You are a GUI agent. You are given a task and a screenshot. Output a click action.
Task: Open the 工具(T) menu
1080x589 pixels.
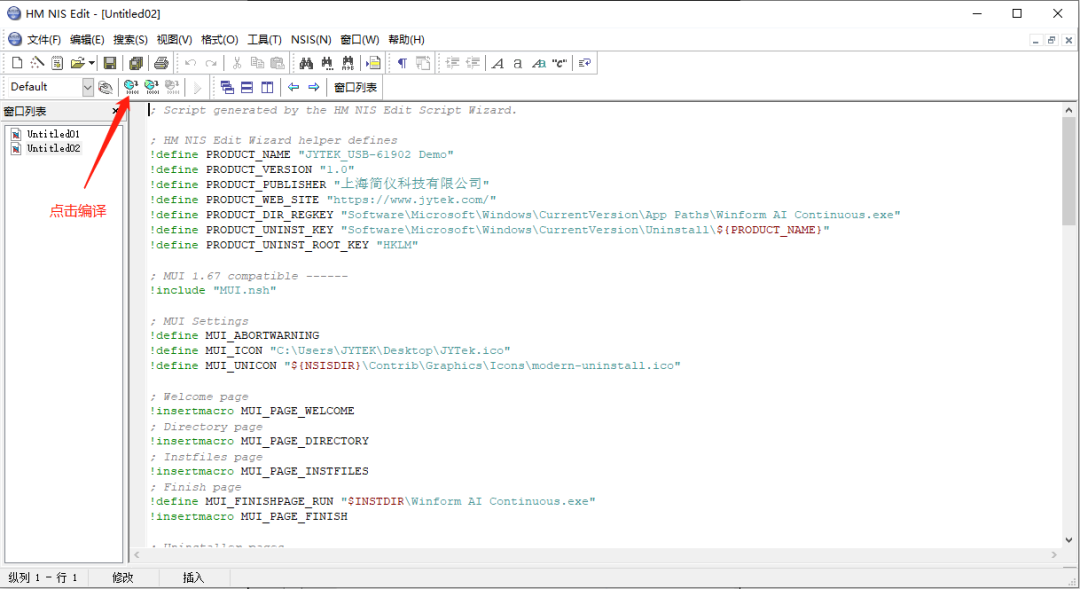[x=264, y=39]
